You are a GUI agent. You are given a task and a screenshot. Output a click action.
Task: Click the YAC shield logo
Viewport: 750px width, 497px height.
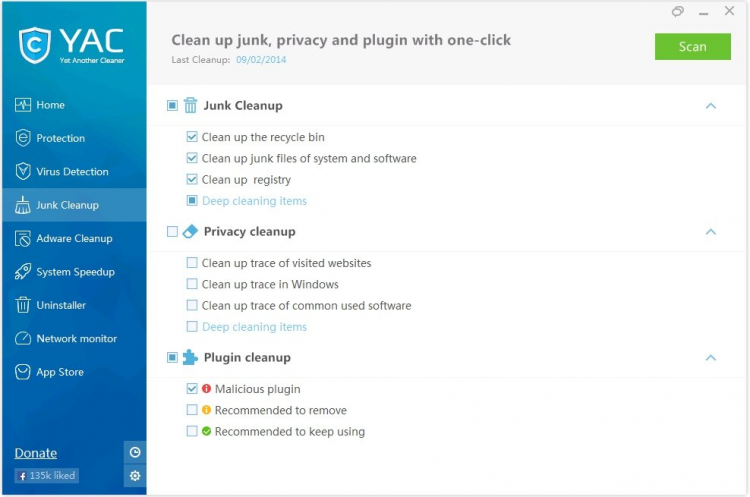coord(35,45)
